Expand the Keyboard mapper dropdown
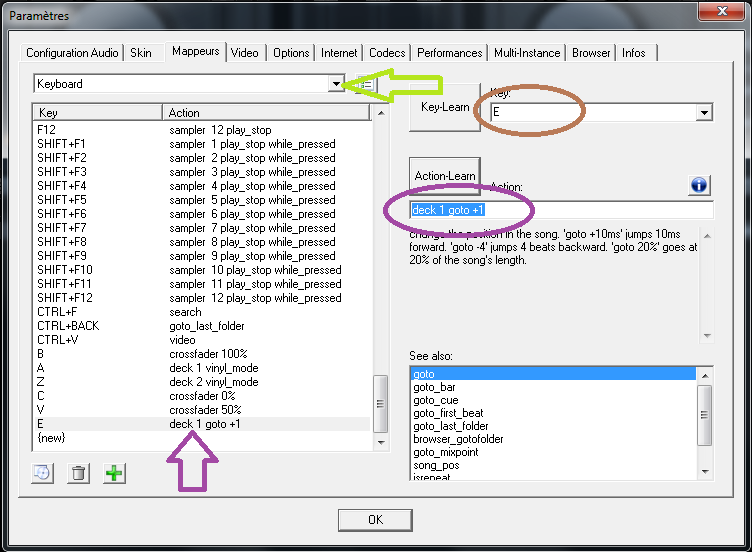Image resolution: width=752 pixels, height=552 pixels. tap(336, 84)
